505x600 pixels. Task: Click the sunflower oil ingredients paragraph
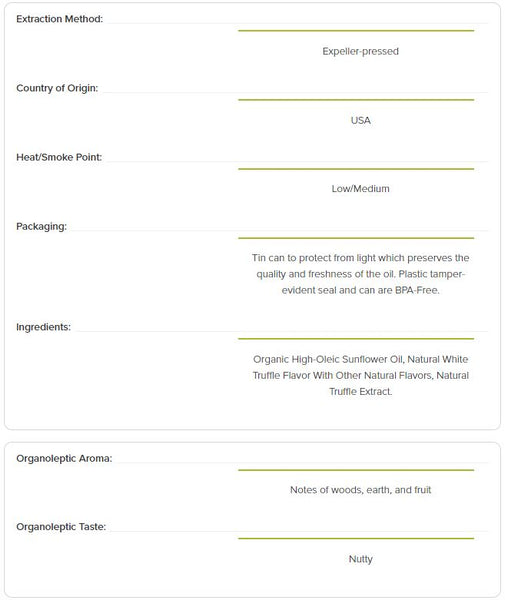[x=360, y=375]
